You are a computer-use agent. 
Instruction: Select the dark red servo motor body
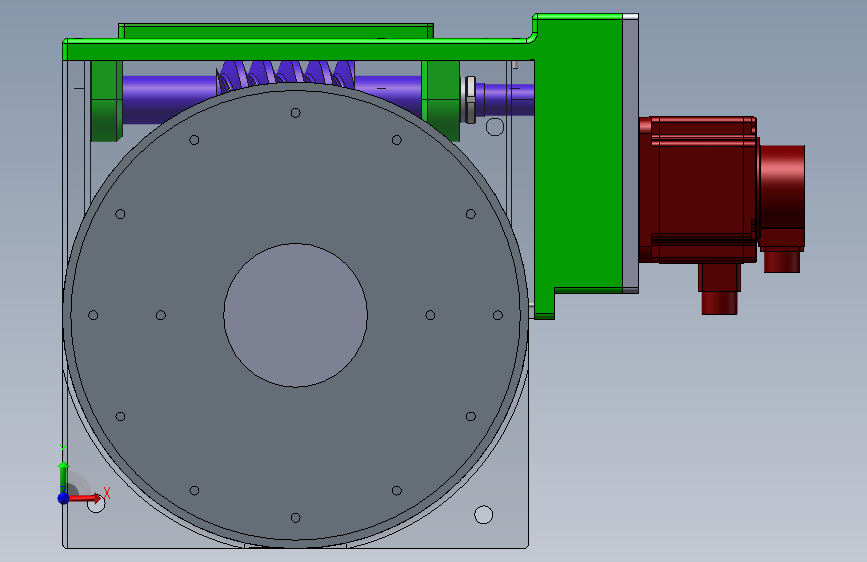(x=699, y=189)
